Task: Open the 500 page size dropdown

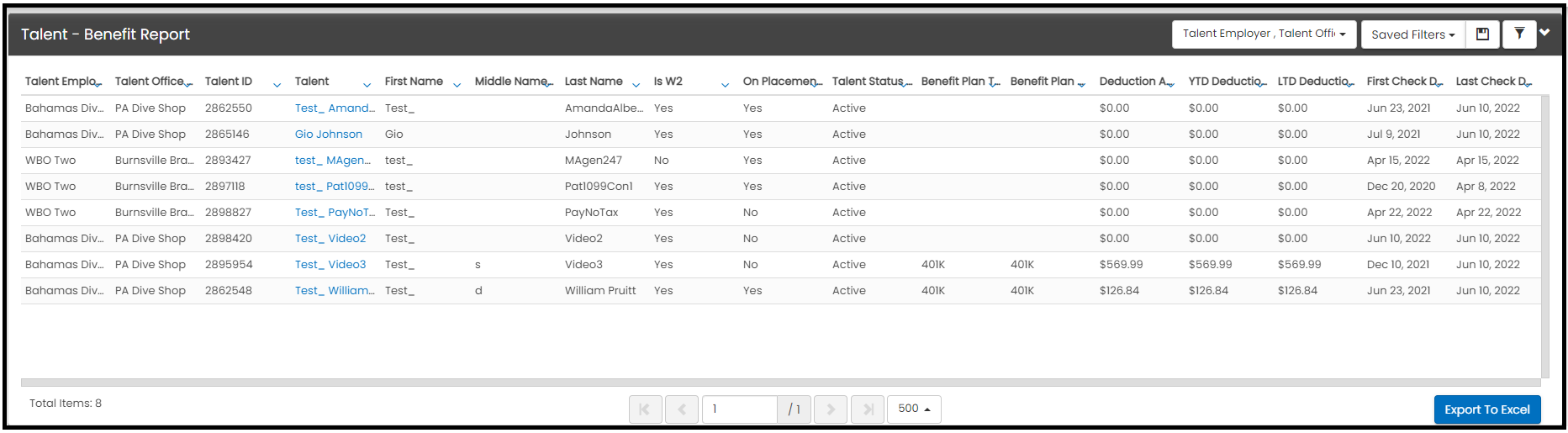Action: click(x=914, y=409)
